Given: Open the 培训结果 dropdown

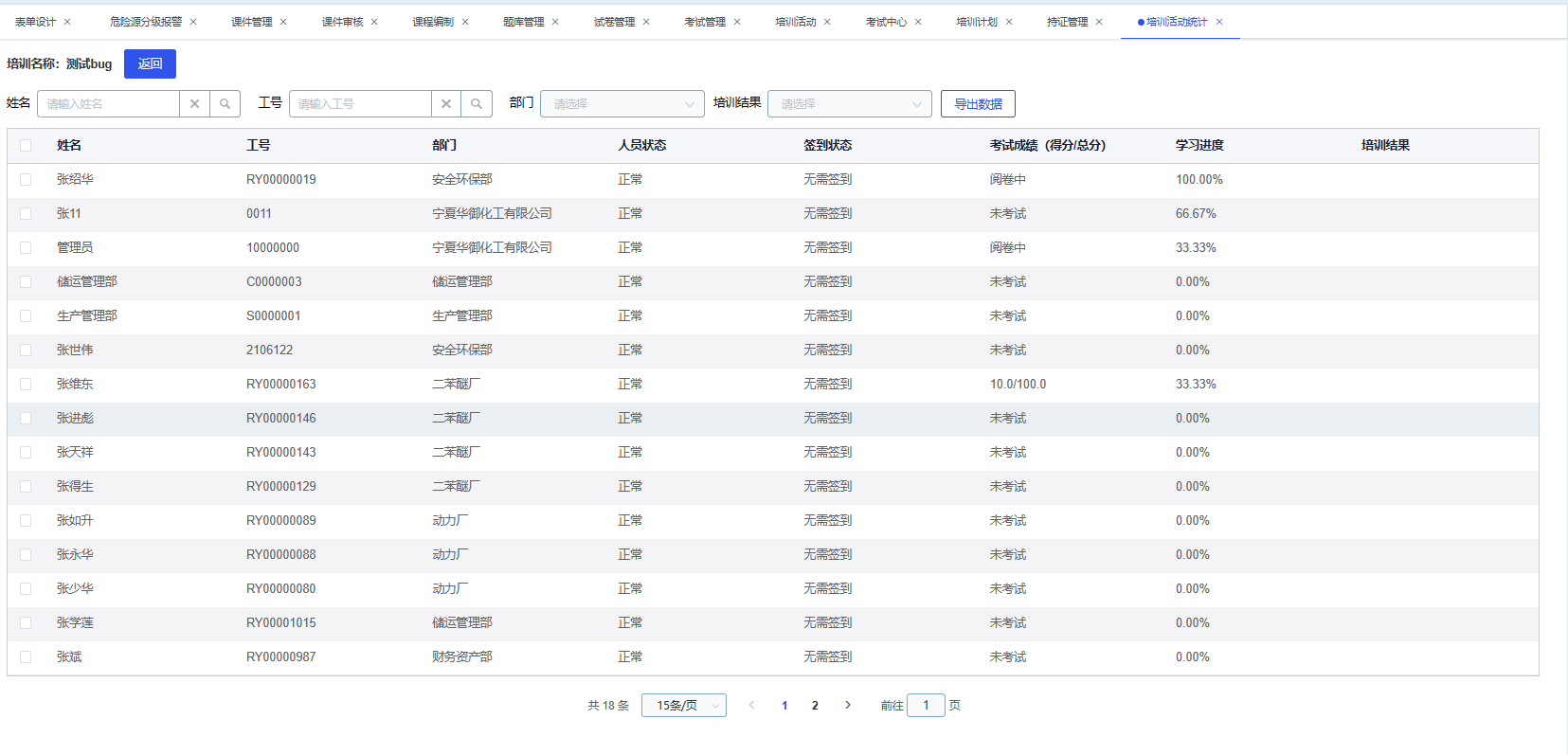Looking at the screenshot, I should click(x=849, y=104).
